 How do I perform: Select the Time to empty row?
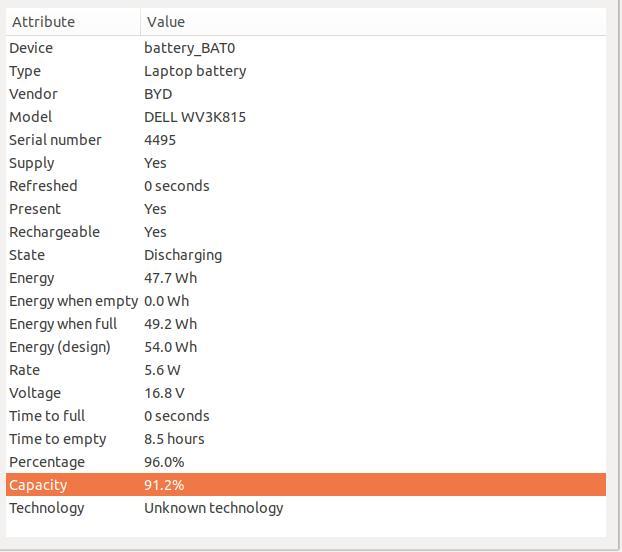(306, 439)
